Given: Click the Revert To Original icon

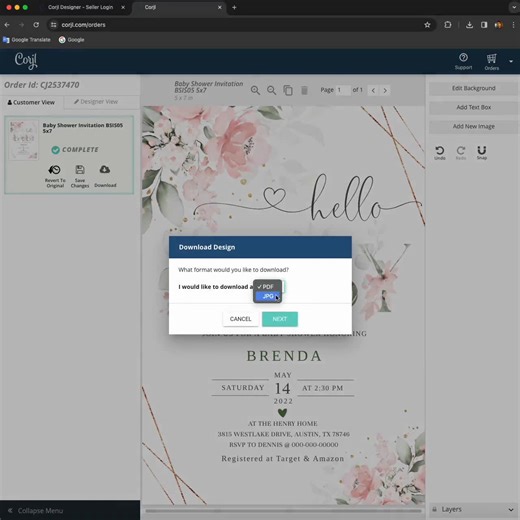Looking at the screenshot, I should pyautogui.click(x=55, y=170).
